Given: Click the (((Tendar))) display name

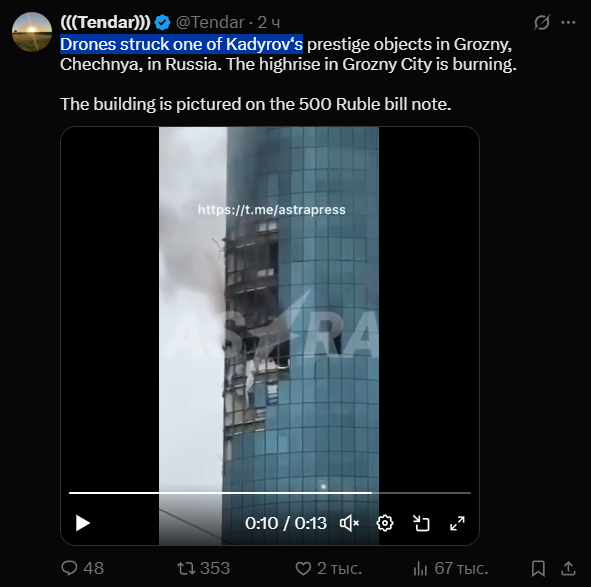Looking at the screenshot, I should [x=106, y=23].
